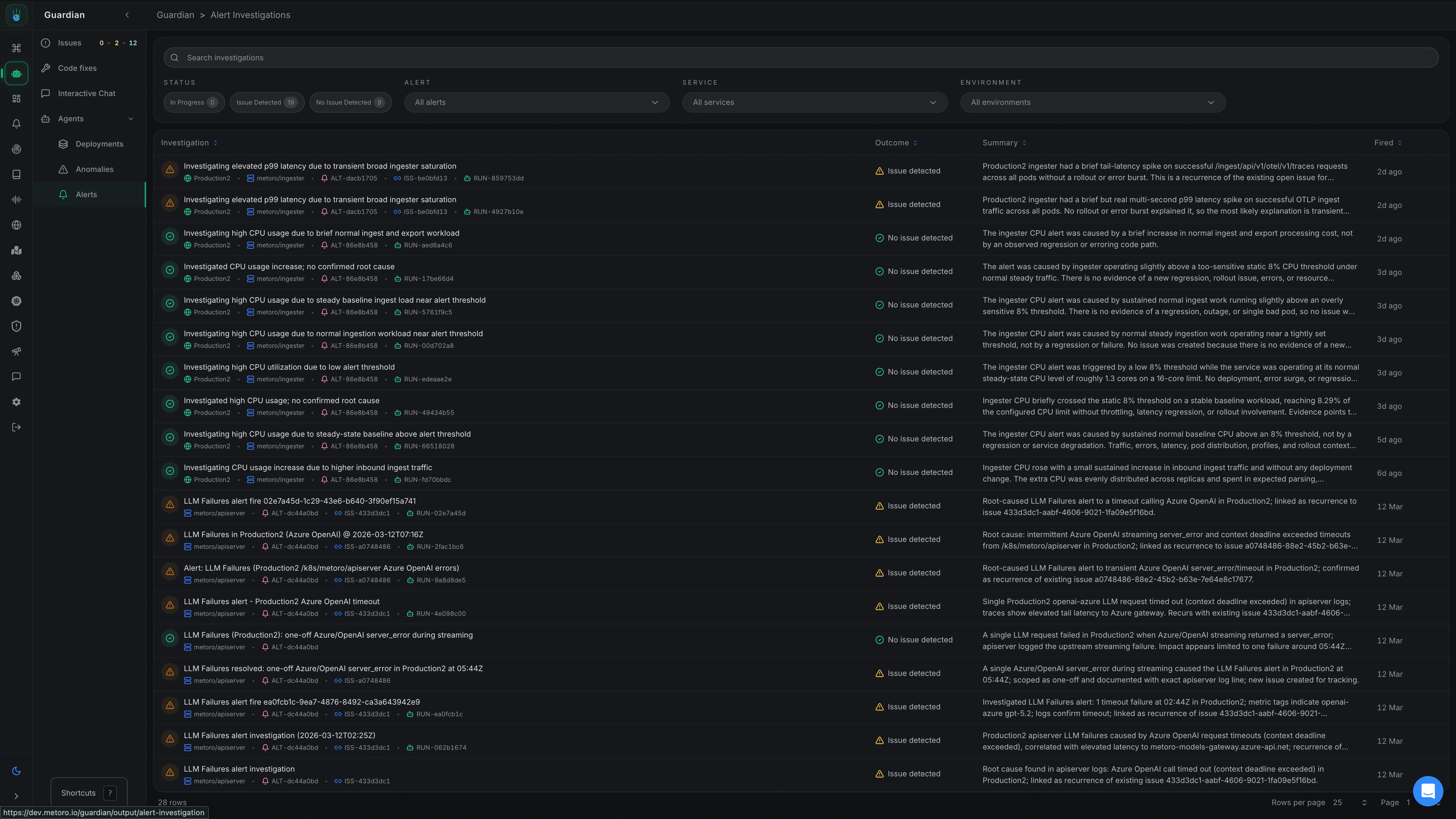
Task: Toggle the 'In Progress' status filter
Action: pyautogui.click(x=193, y=102)
